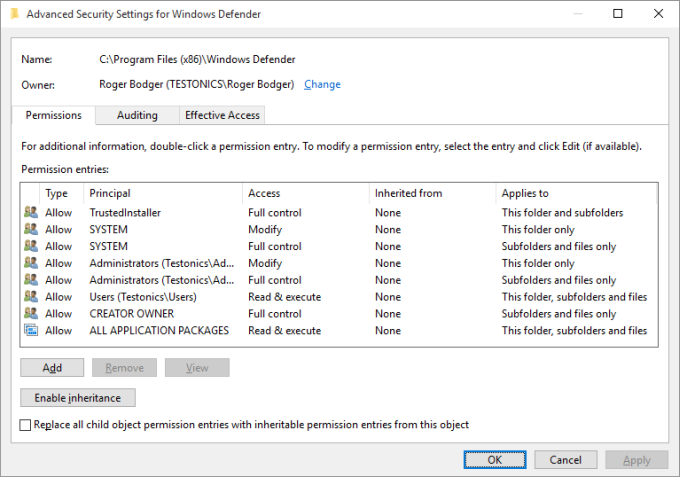
Task: Sort entries by Principal column header
Action: click(110, 193)
